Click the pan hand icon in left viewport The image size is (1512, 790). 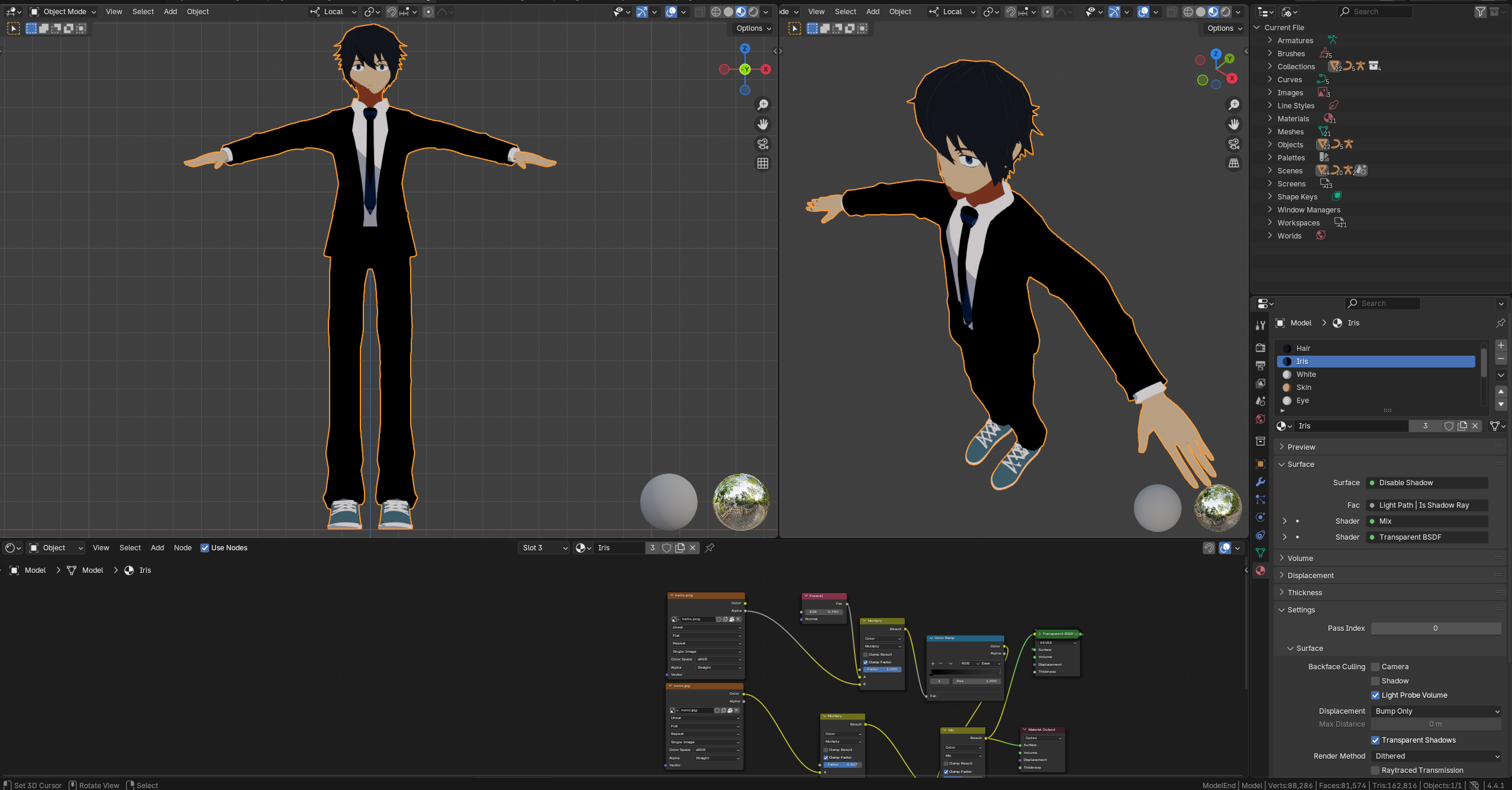[763, 124]
